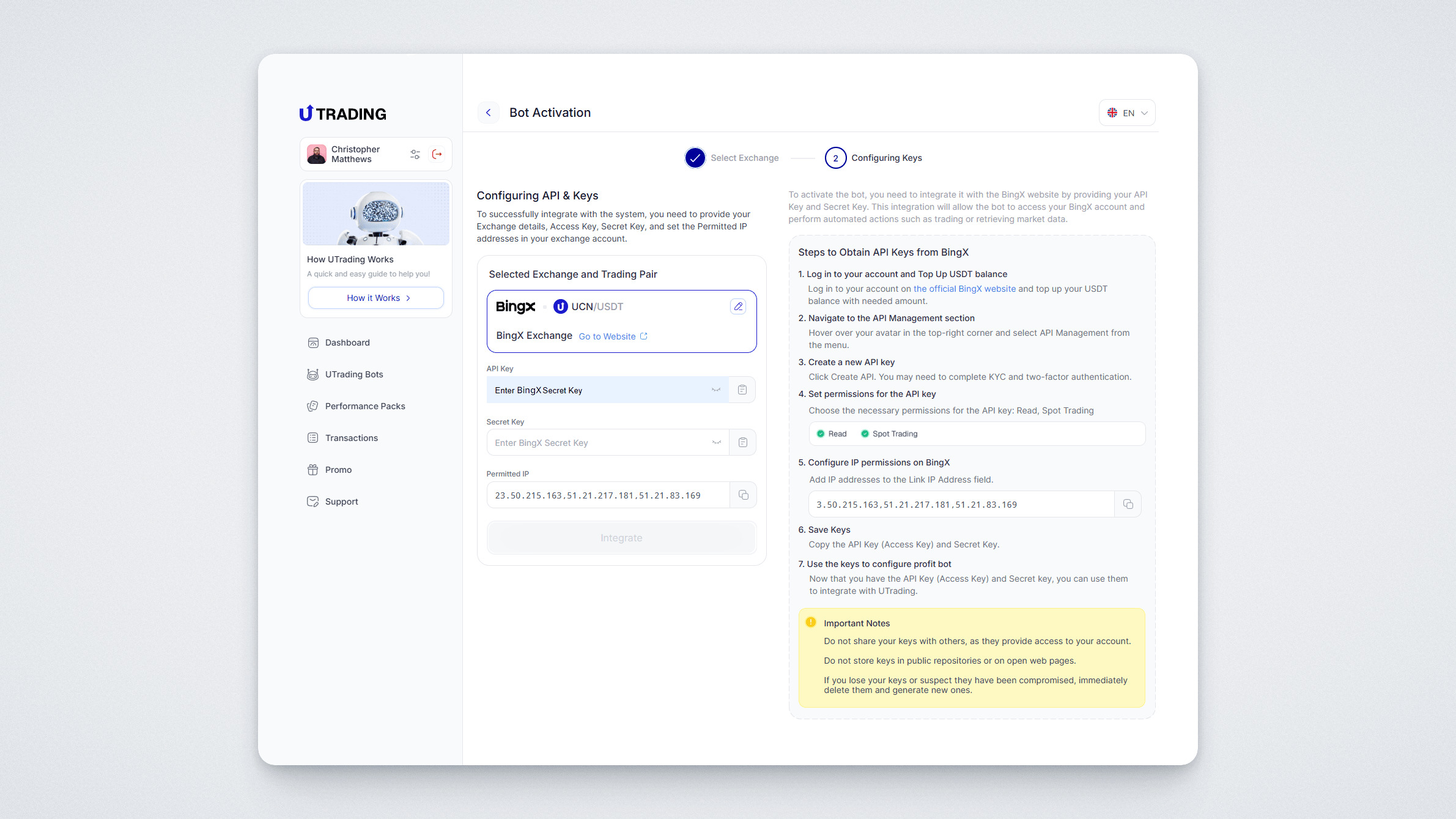Screen dimensions: 1456x819
Task: Click the back arrow beside Bot Activation
Action: pyautogui.click(x=488, y=113)
